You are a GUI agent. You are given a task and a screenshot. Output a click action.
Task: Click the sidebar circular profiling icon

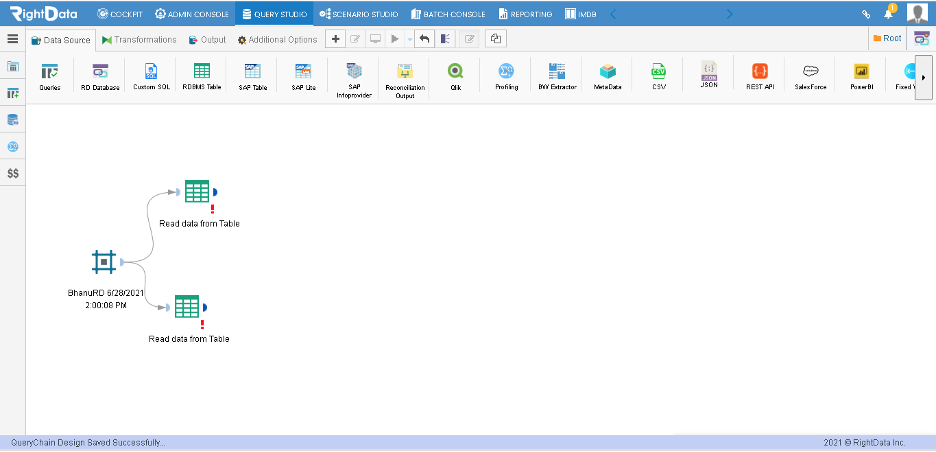[13, 146]
